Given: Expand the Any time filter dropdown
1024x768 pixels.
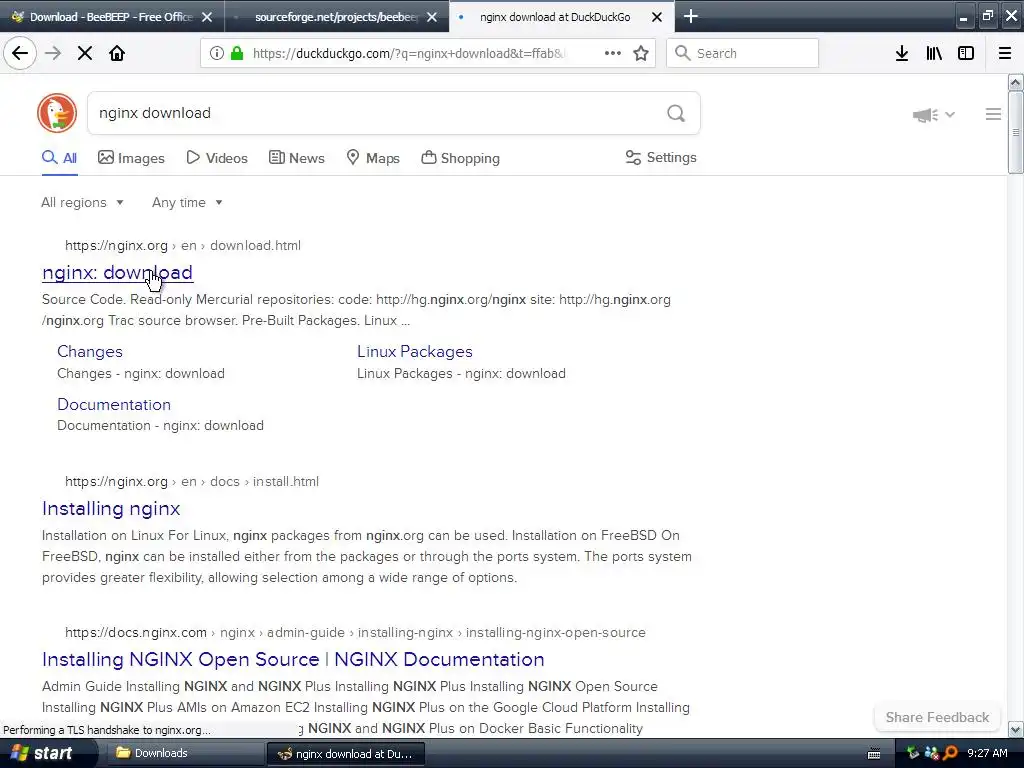Looking at the screenshot, I should pyautogui.click(x=187, y=202).
